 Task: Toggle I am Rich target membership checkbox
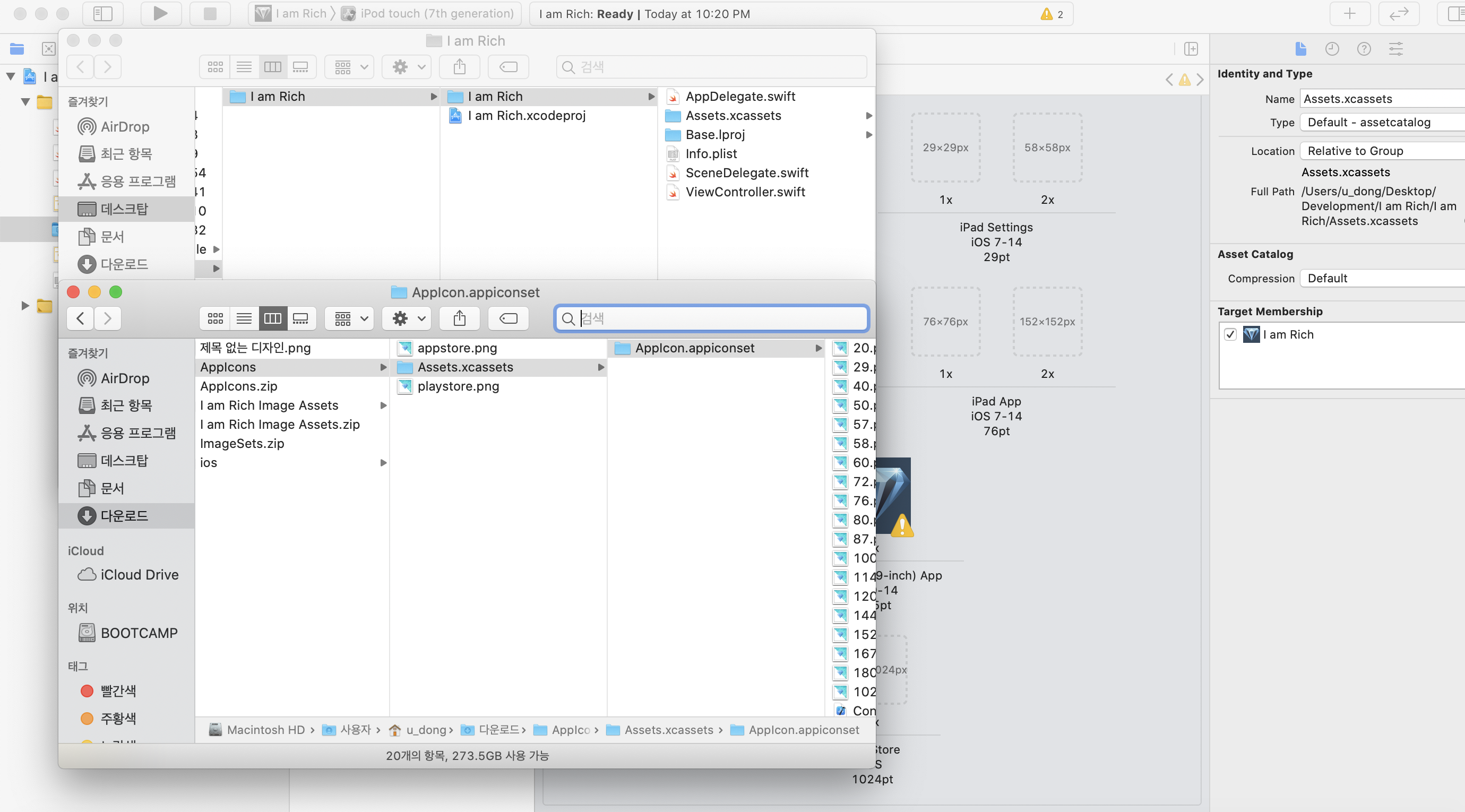(1230, 334)
